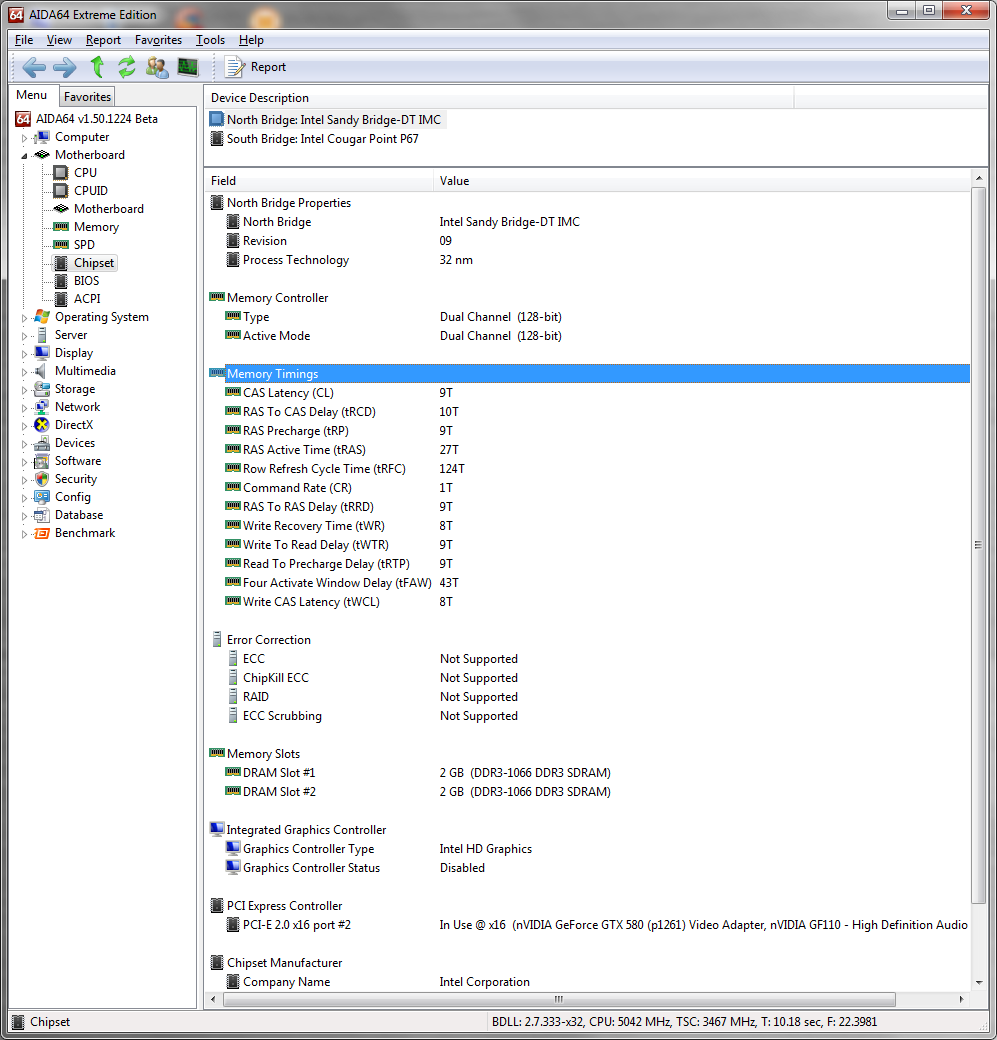Expand the Network tree node
The image size is (997, 1040).
coord(24,408)
